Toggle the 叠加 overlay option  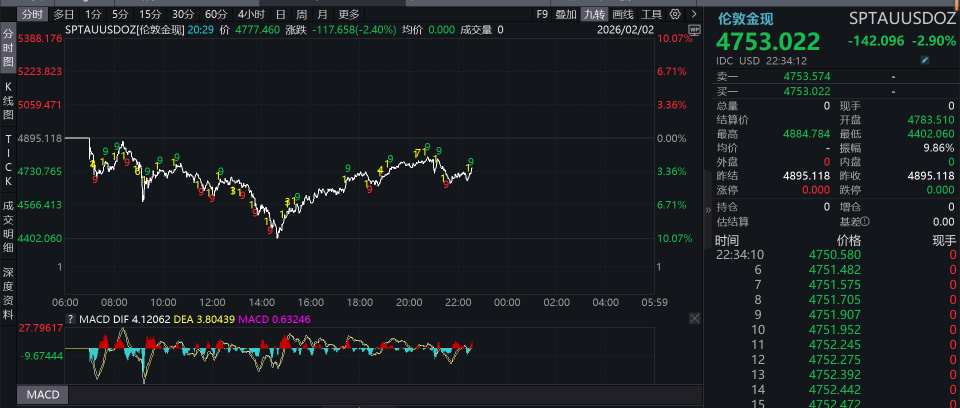(566, 14)
